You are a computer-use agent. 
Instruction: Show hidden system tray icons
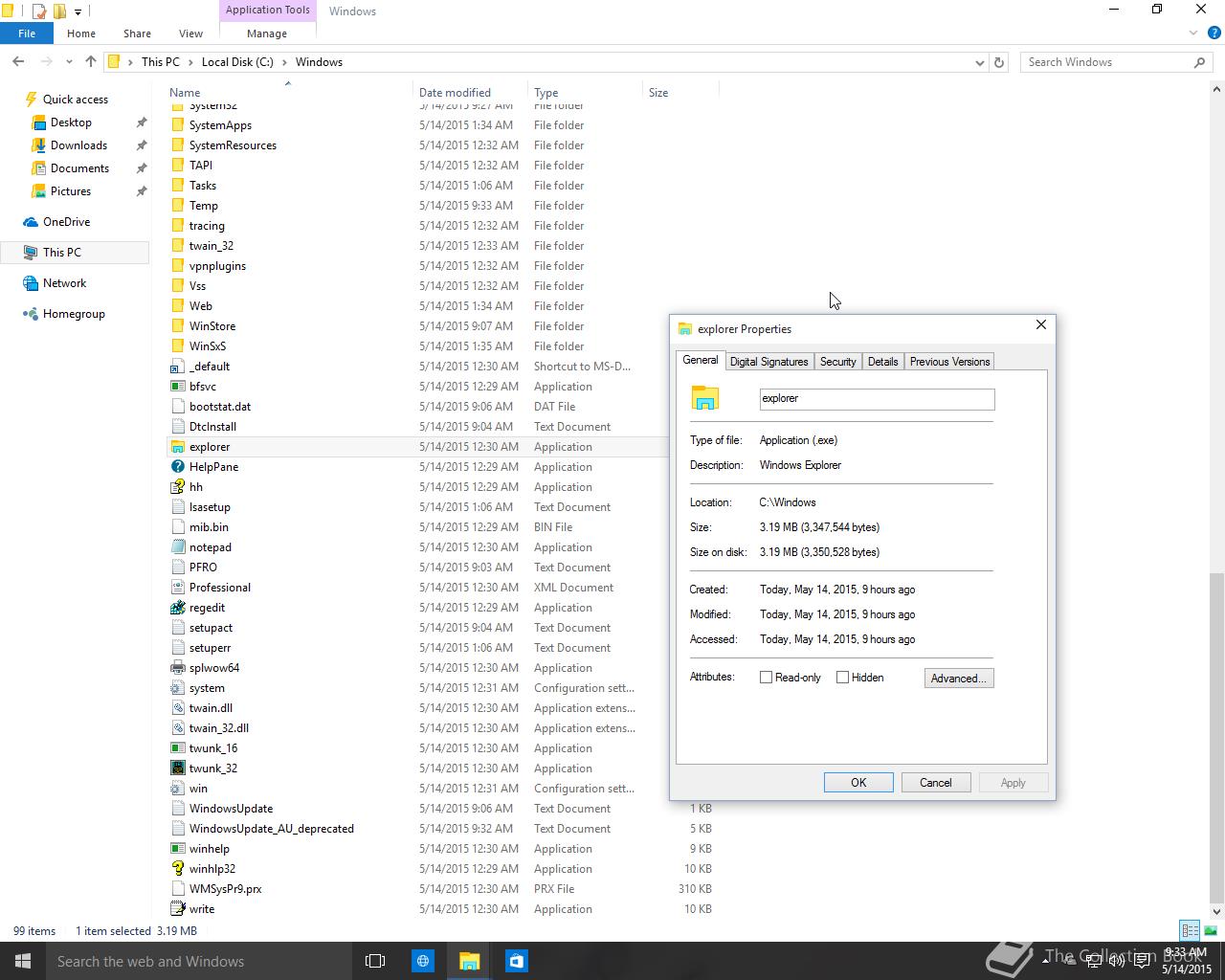(x=1044, y=961)
